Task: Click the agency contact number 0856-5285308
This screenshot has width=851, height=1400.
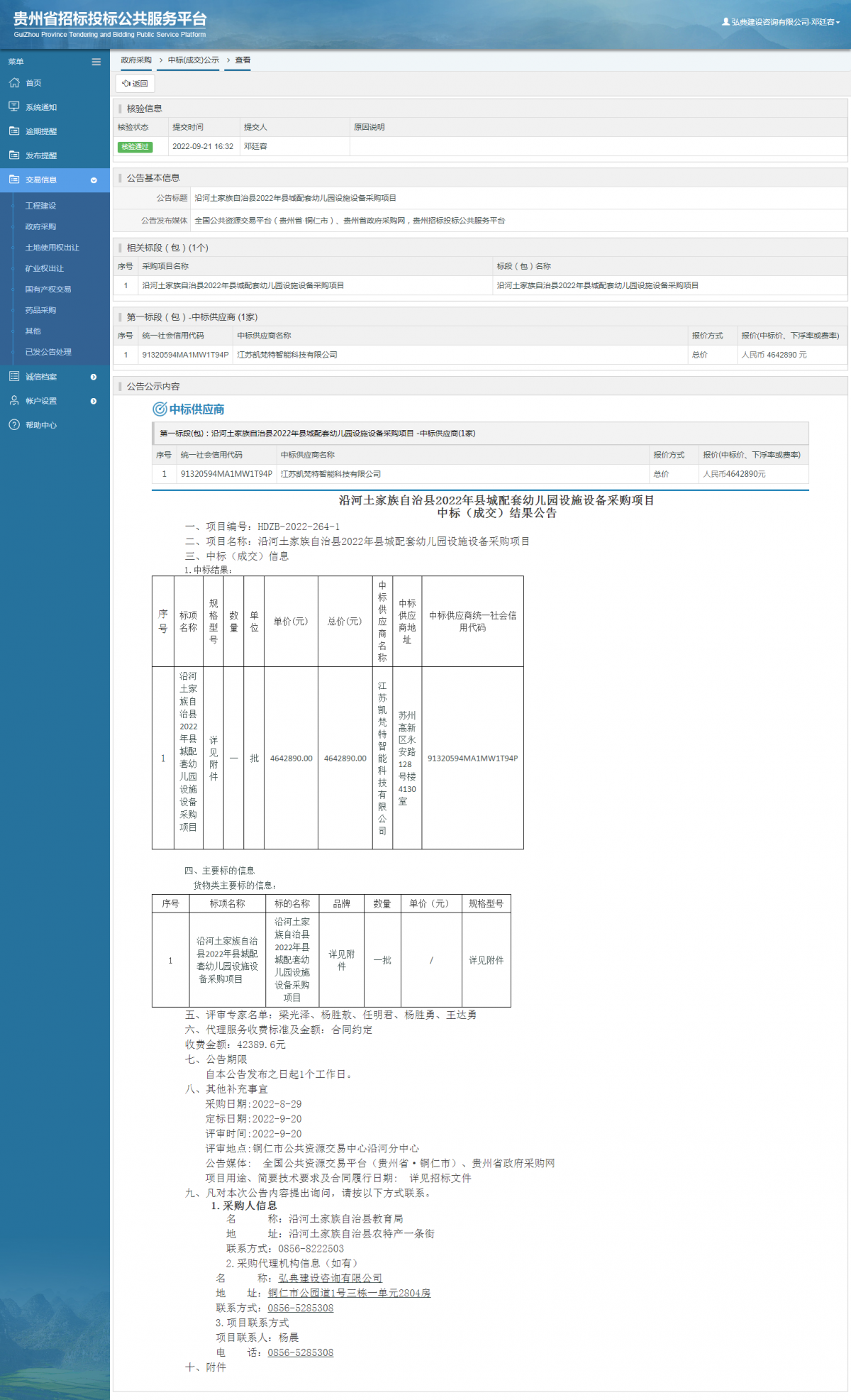Action: 300,1308
